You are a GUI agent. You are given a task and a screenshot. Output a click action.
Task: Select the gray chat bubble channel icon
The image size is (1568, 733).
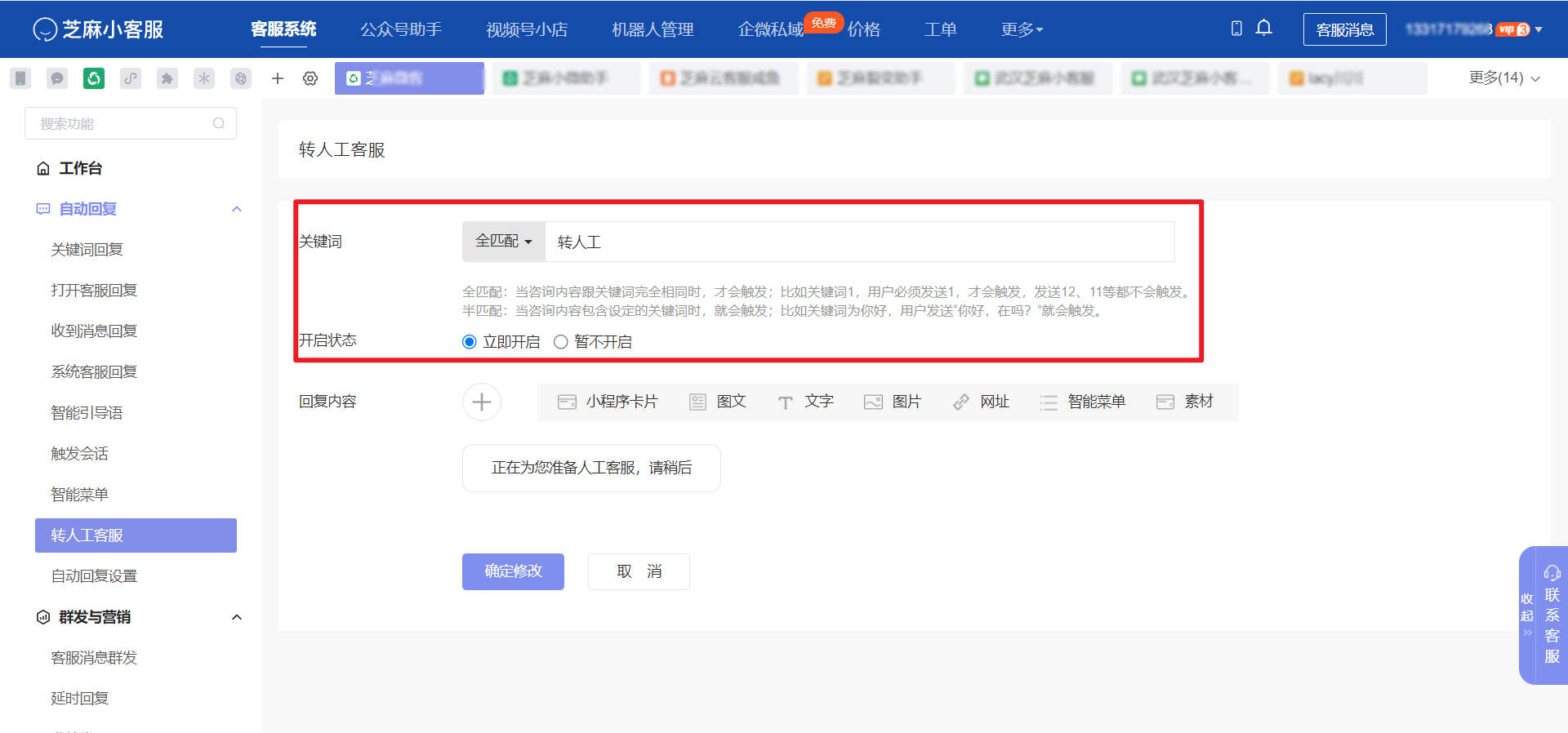click(x=57, y=78)
